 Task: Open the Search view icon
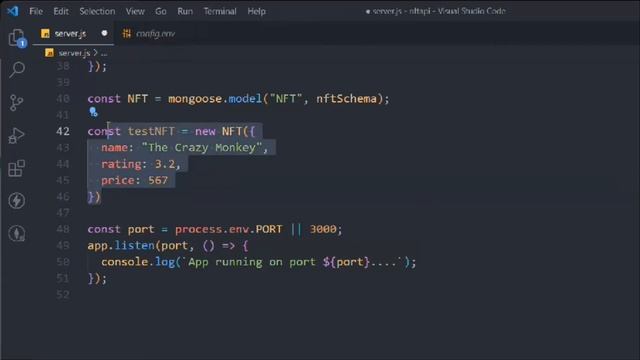(17, 70)
